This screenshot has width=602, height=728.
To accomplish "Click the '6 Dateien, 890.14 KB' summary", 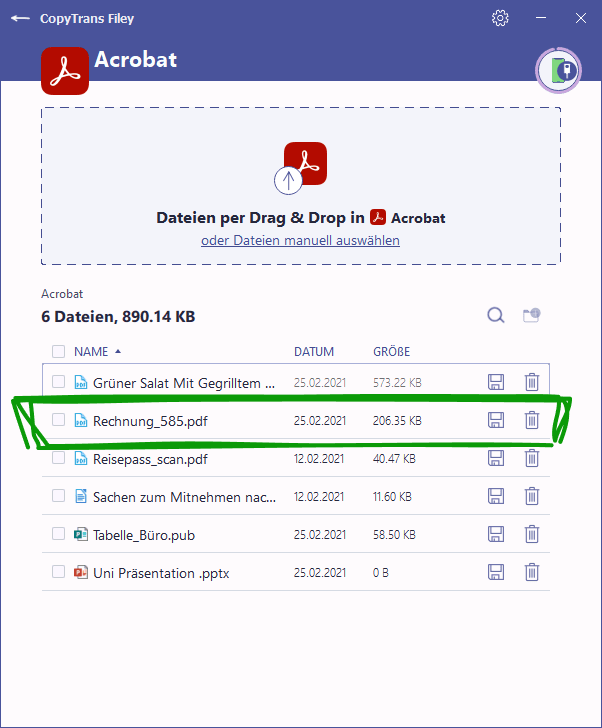I will click(118, 317).
